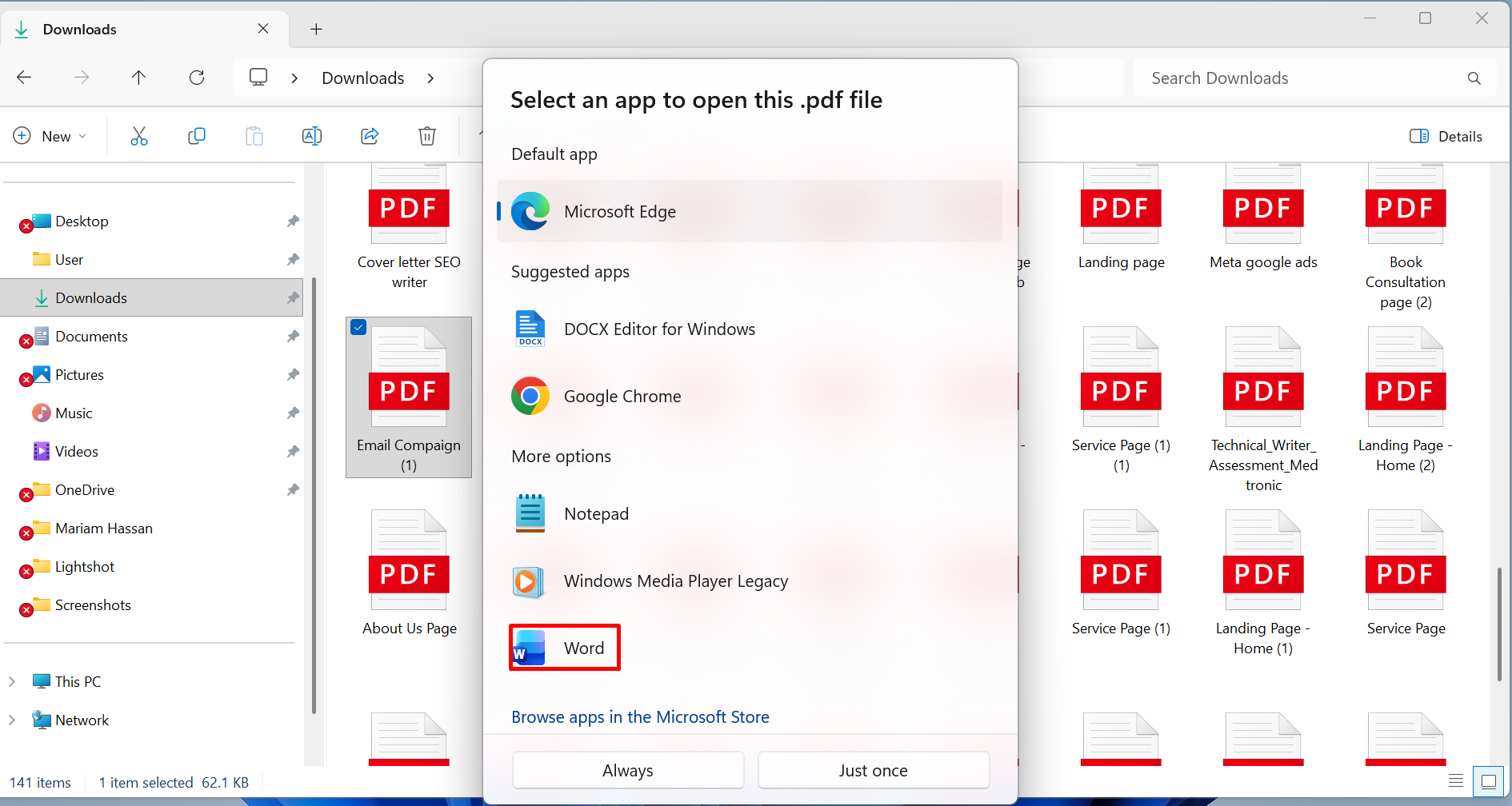Expand the Network tree node

[x=12, y=720]
